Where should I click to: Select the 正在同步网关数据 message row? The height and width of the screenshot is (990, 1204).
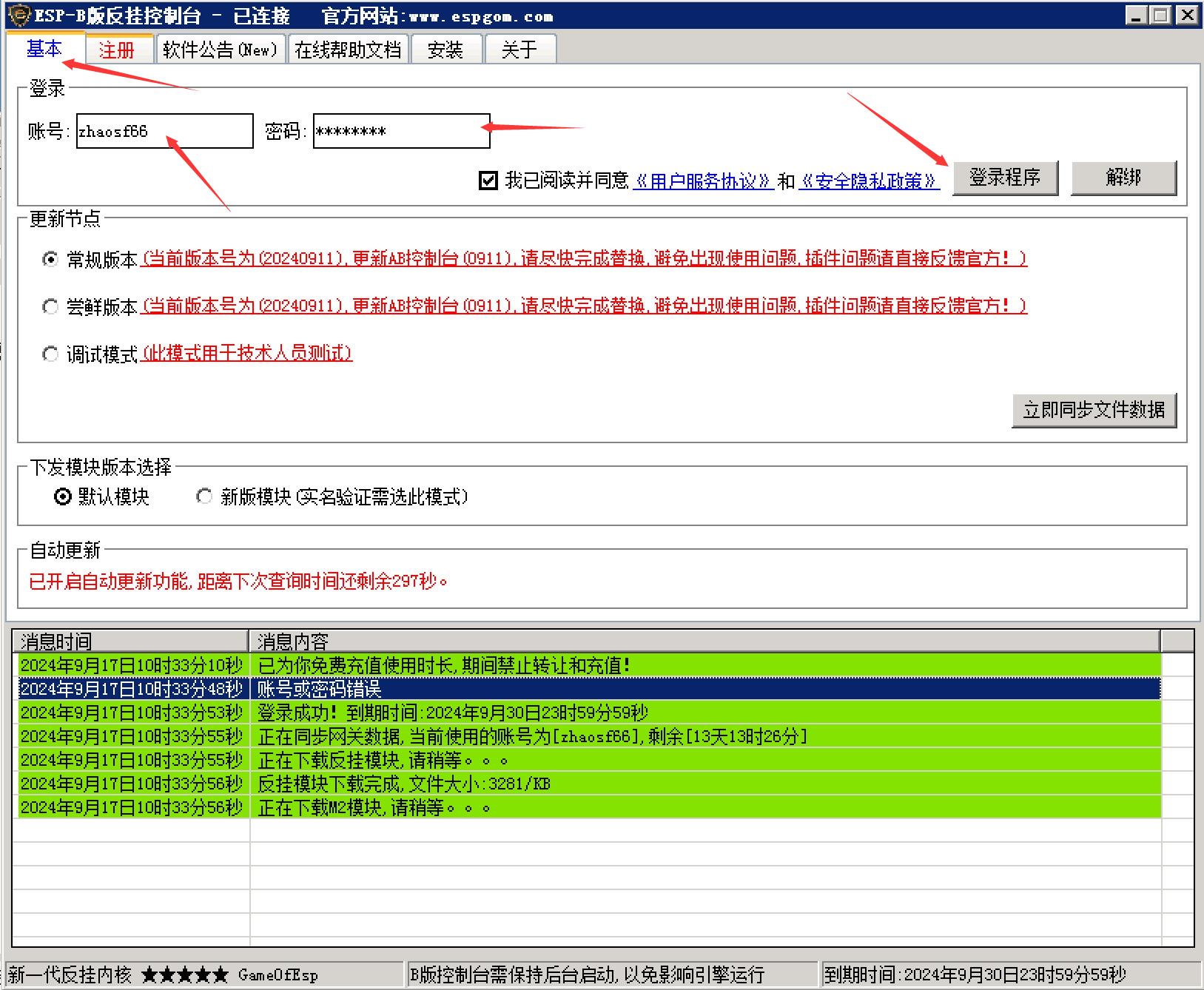pyautogui.click(x=589, y=736)
